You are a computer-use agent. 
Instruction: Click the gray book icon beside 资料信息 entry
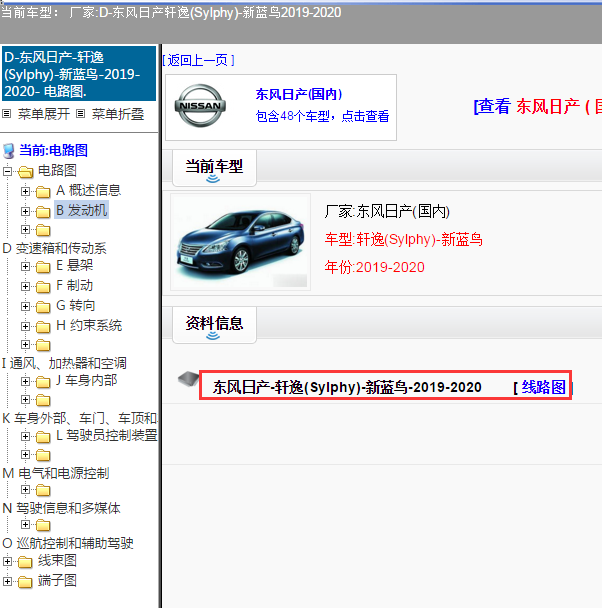coord(188,379)
